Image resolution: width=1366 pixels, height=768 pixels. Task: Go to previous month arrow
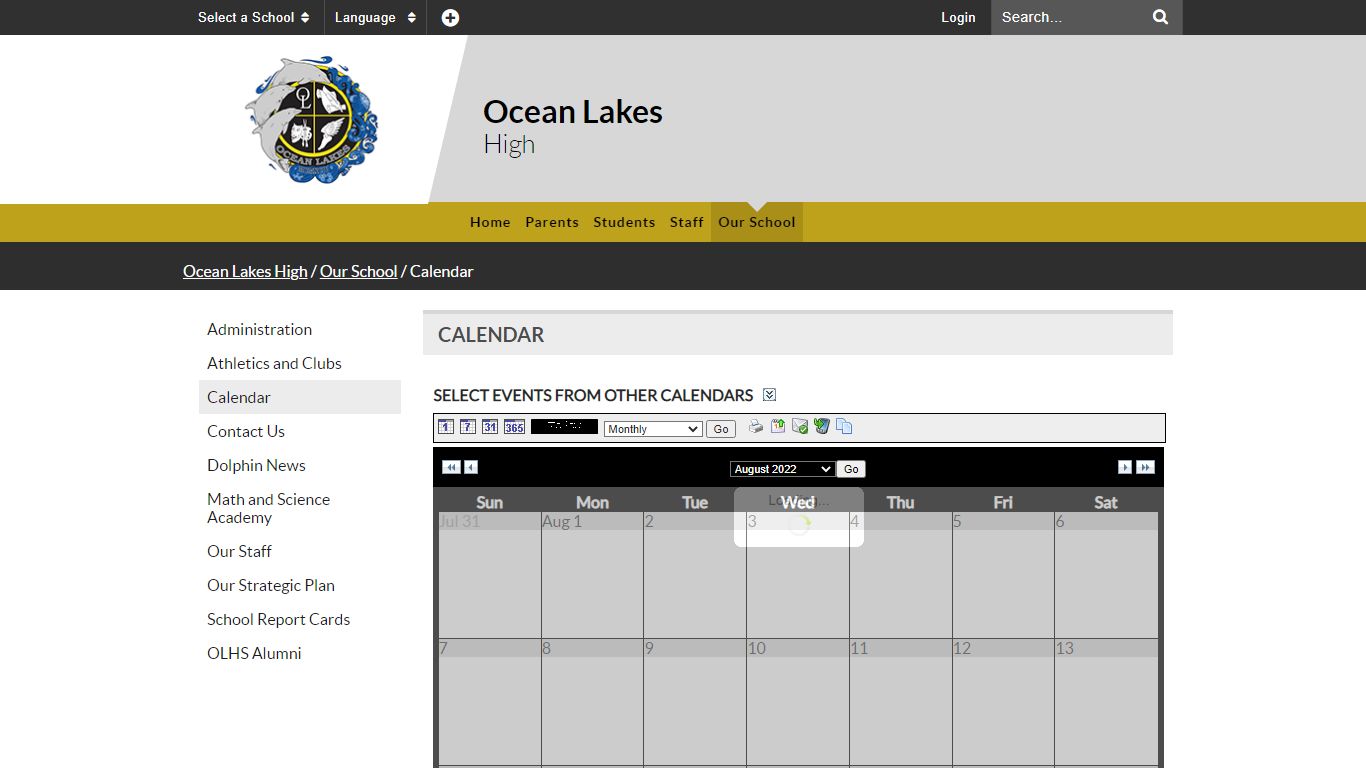pyautogui.click(x=471, y=467)
